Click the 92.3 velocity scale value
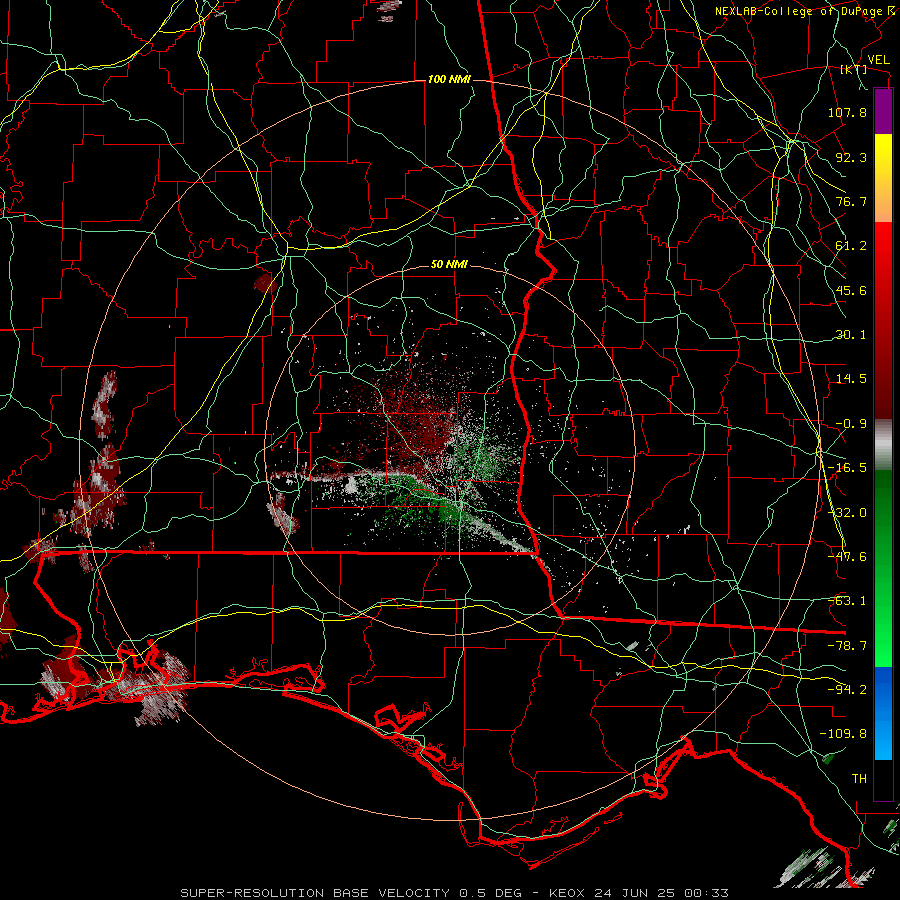 pyautogui.click(x=851, y=157)
